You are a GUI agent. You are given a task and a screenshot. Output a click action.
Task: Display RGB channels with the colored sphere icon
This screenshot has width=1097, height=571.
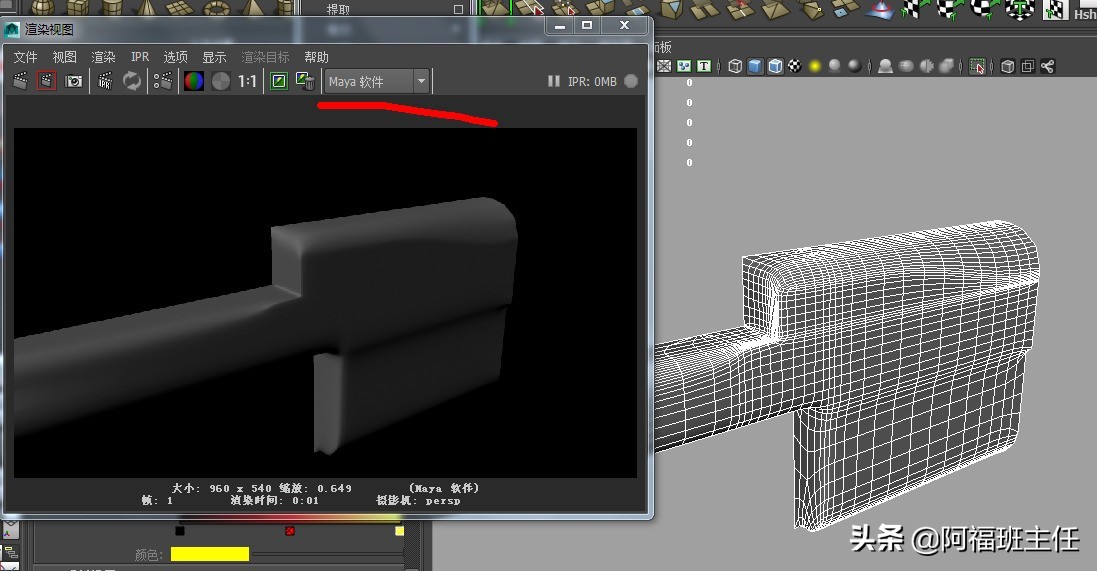pyautogui.click(x=194, y=81)
